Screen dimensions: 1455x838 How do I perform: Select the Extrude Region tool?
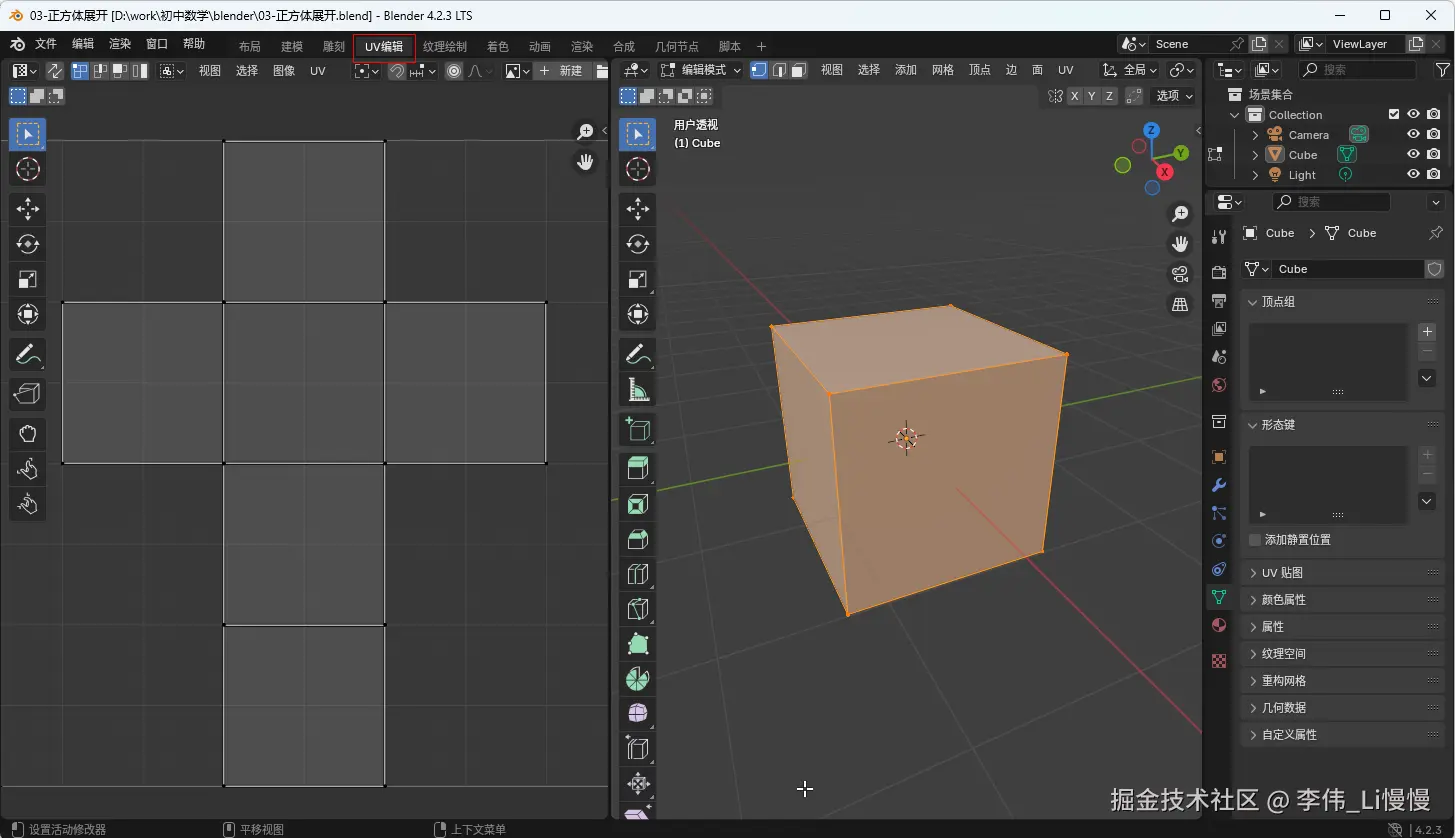tap(637, 468)
